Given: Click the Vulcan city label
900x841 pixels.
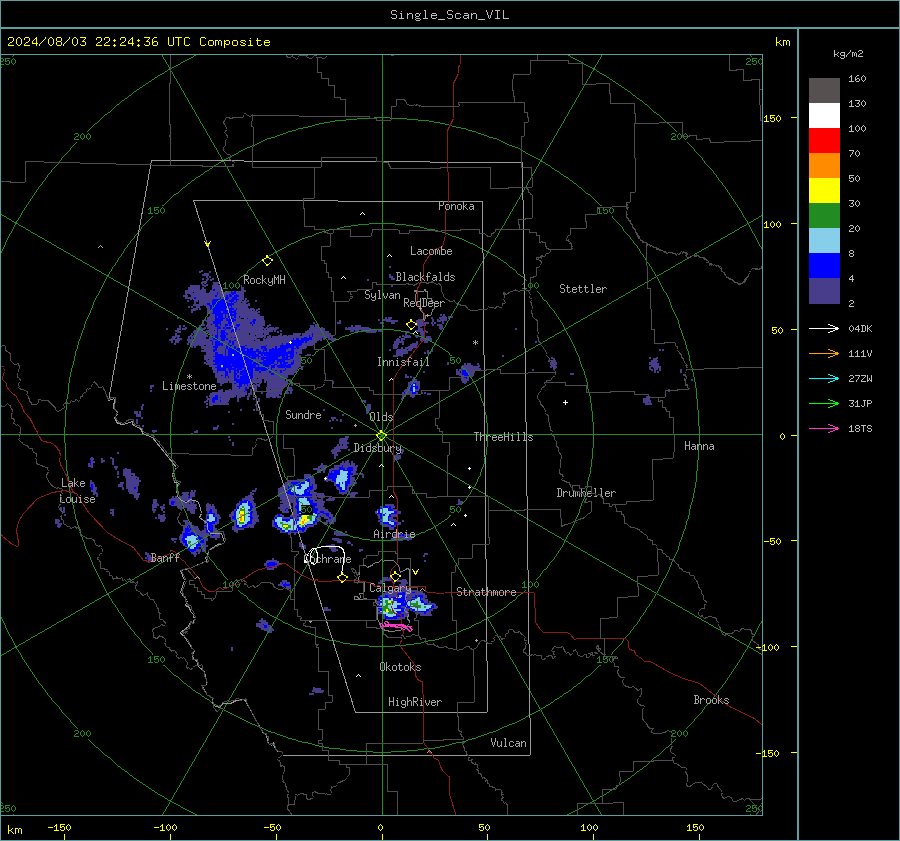Looking at the screenshot, I should (508, 743).
